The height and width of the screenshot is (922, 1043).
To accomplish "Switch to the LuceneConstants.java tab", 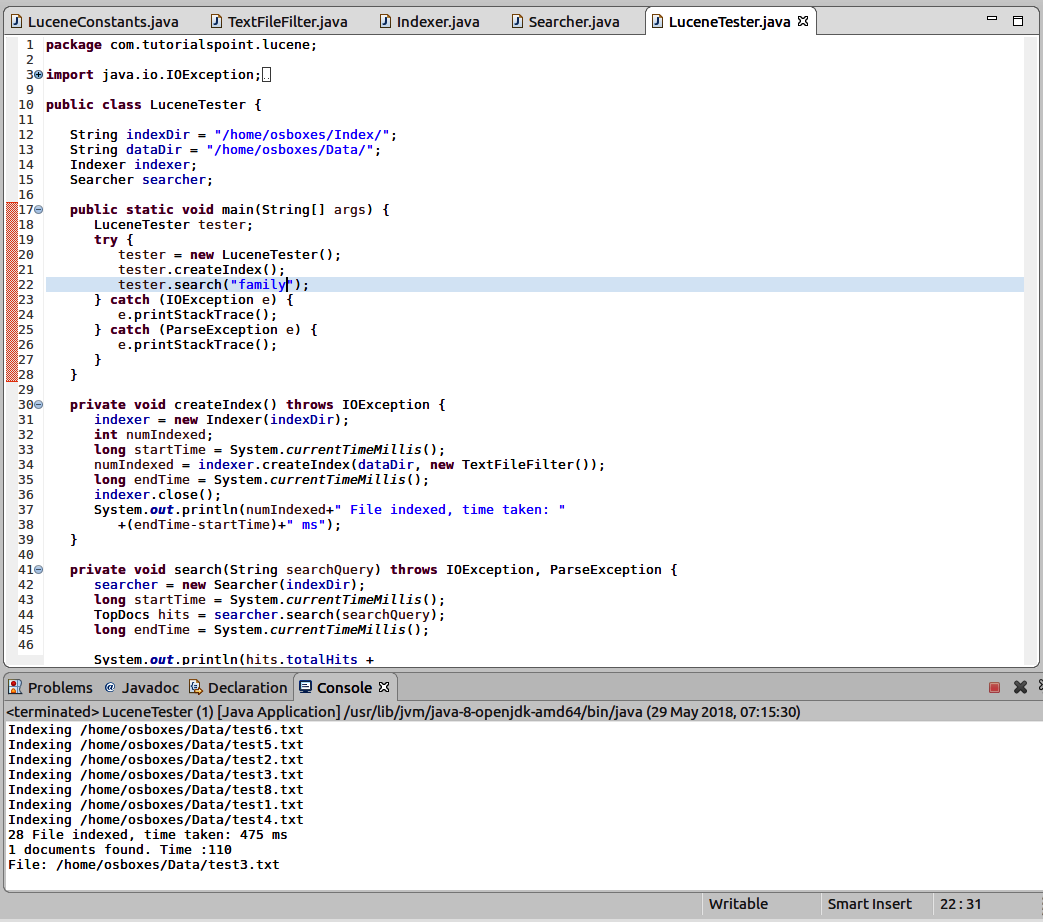I will coord(98,22).
